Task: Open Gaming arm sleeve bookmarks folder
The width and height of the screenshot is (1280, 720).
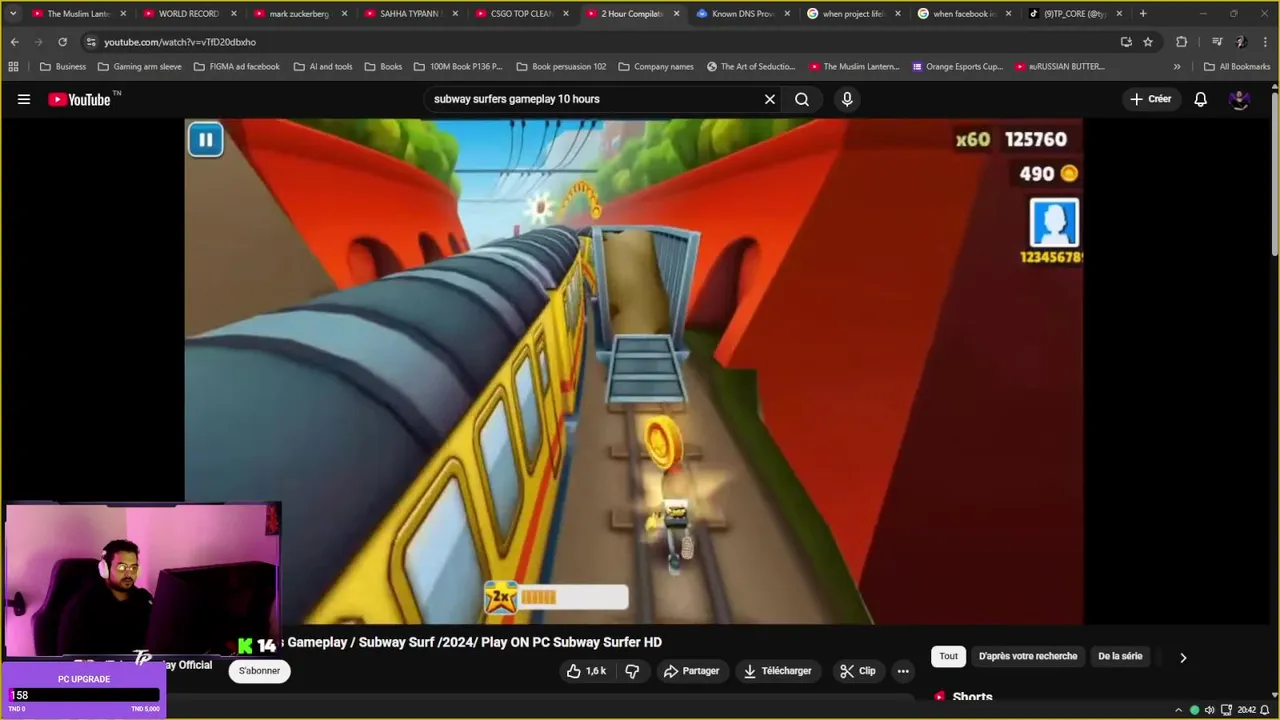Action: click(139, 67)
